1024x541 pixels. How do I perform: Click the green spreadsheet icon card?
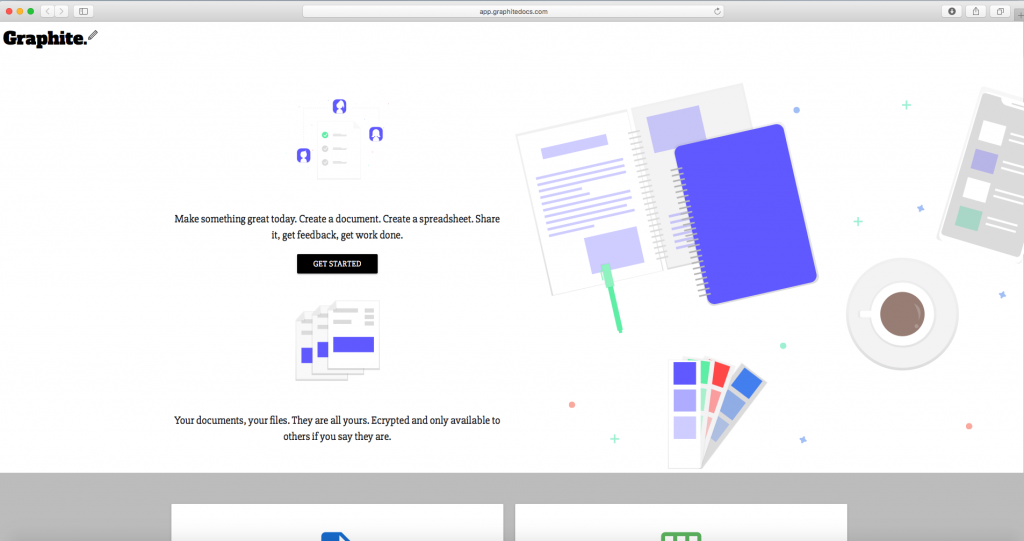pos(681,522)
